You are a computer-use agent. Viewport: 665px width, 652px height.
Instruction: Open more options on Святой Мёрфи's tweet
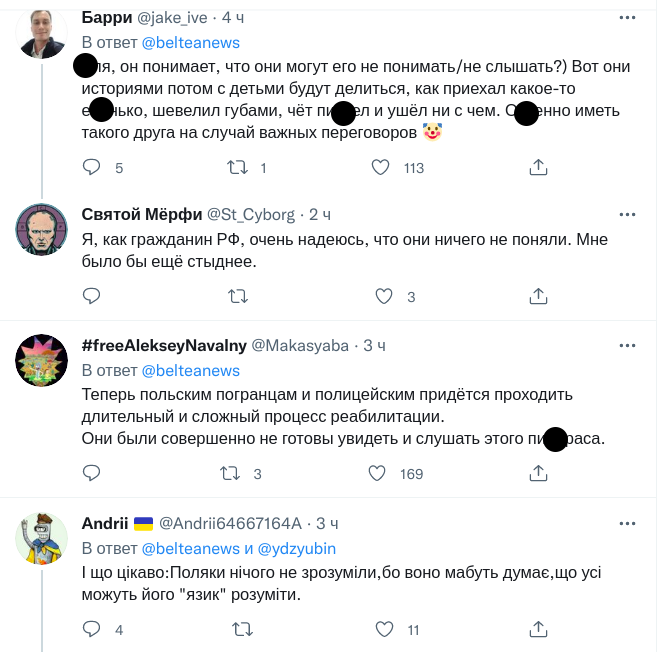(627, 214)
